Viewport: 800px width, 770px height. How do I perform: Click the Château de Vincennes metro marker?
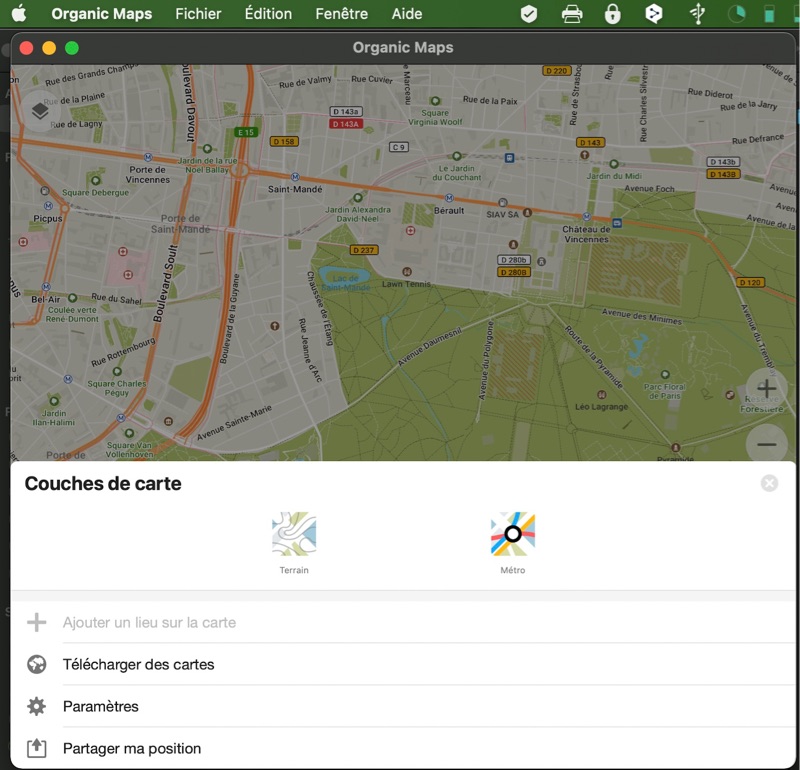pos(587,216)
